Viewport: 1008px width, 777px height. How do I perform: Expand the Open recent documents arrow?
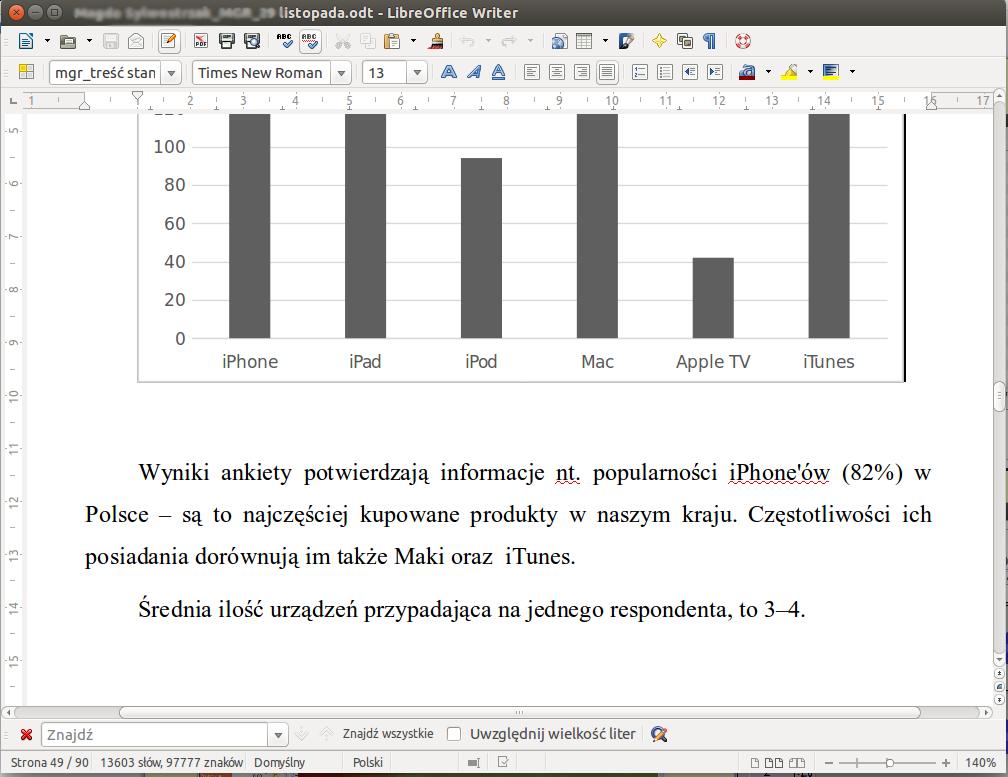89,41
